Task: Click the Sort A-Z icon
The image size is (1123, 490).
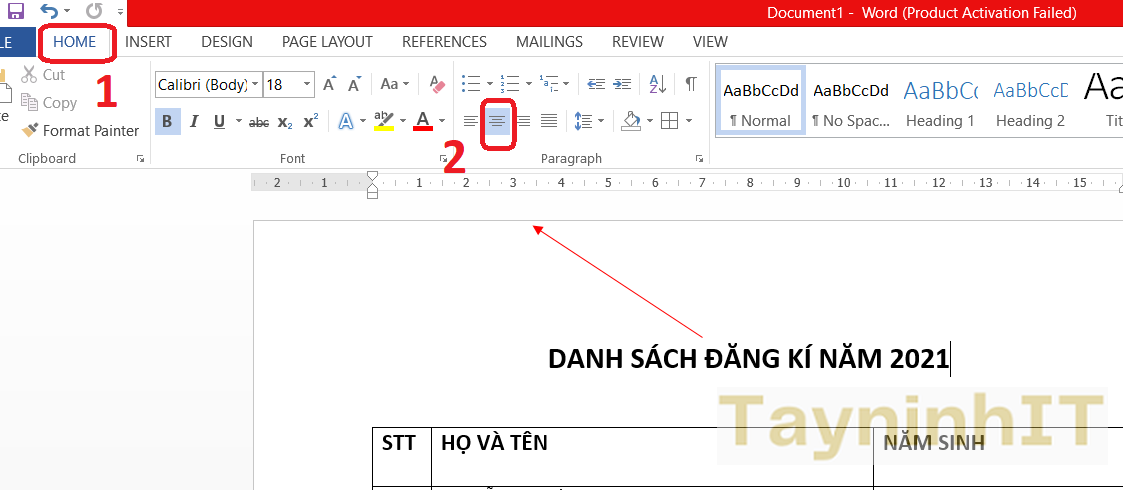Action: click(x=657, y=84)
